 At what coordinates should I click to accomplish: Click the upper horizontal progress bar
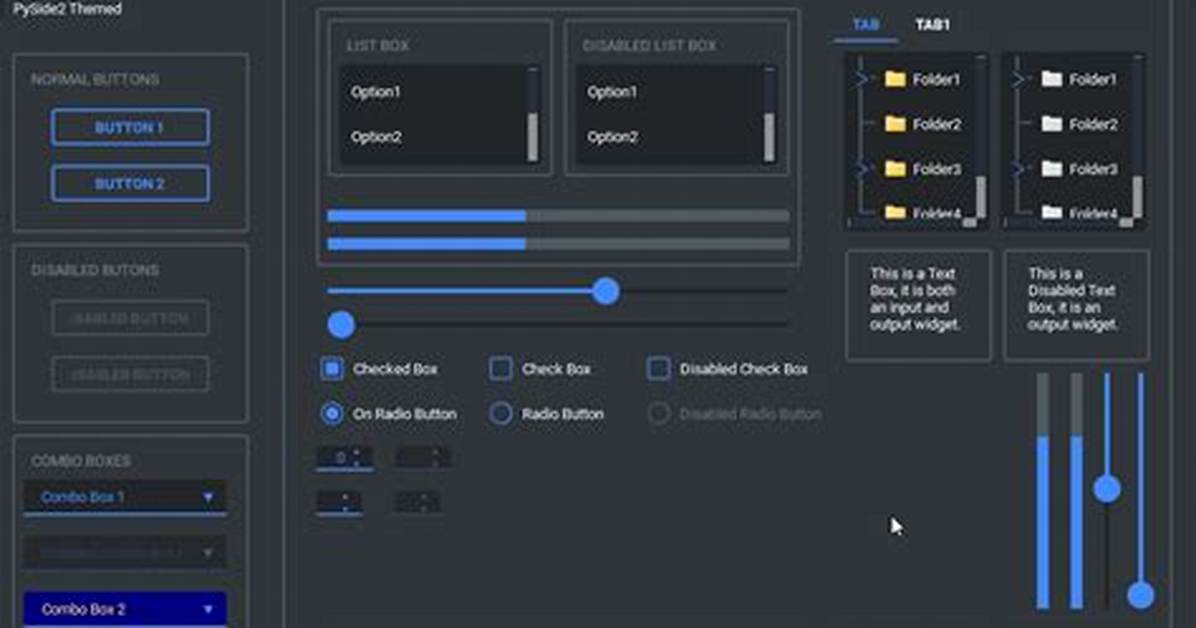point(558,216)
